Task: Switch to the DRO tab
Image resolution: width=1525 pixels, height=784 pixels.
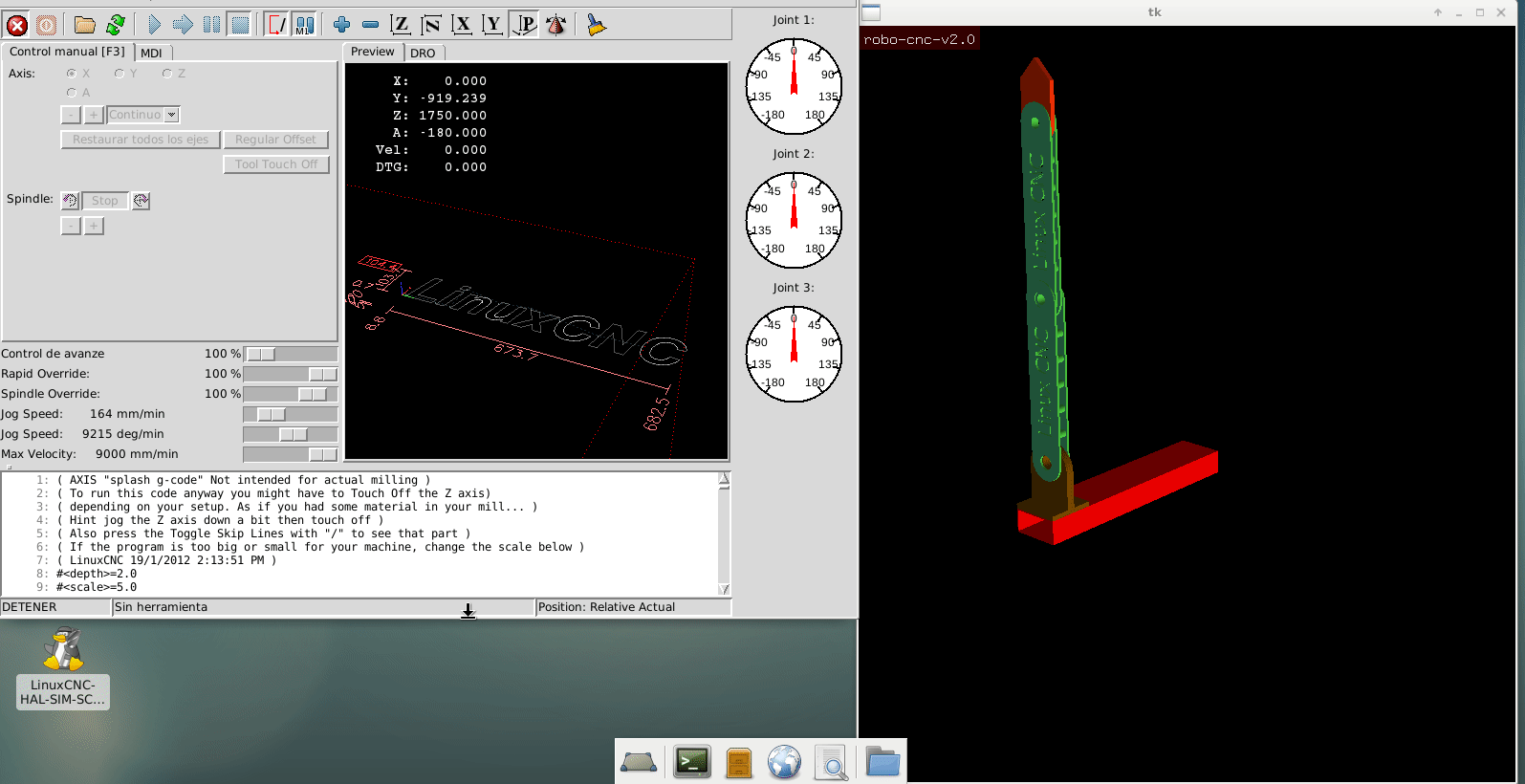Action: (x=423, y=53)
